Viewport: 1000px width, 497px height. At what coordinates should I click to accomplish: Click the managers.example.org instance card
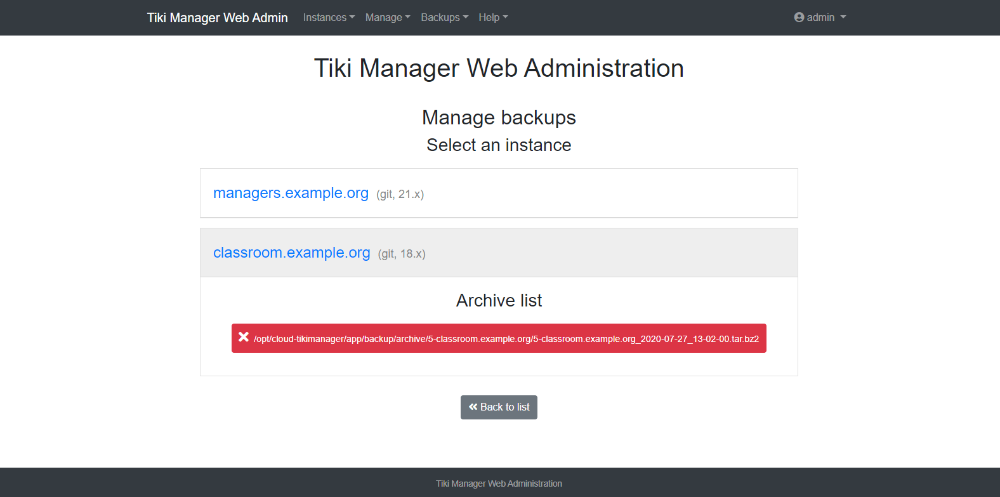coord(499,193)
